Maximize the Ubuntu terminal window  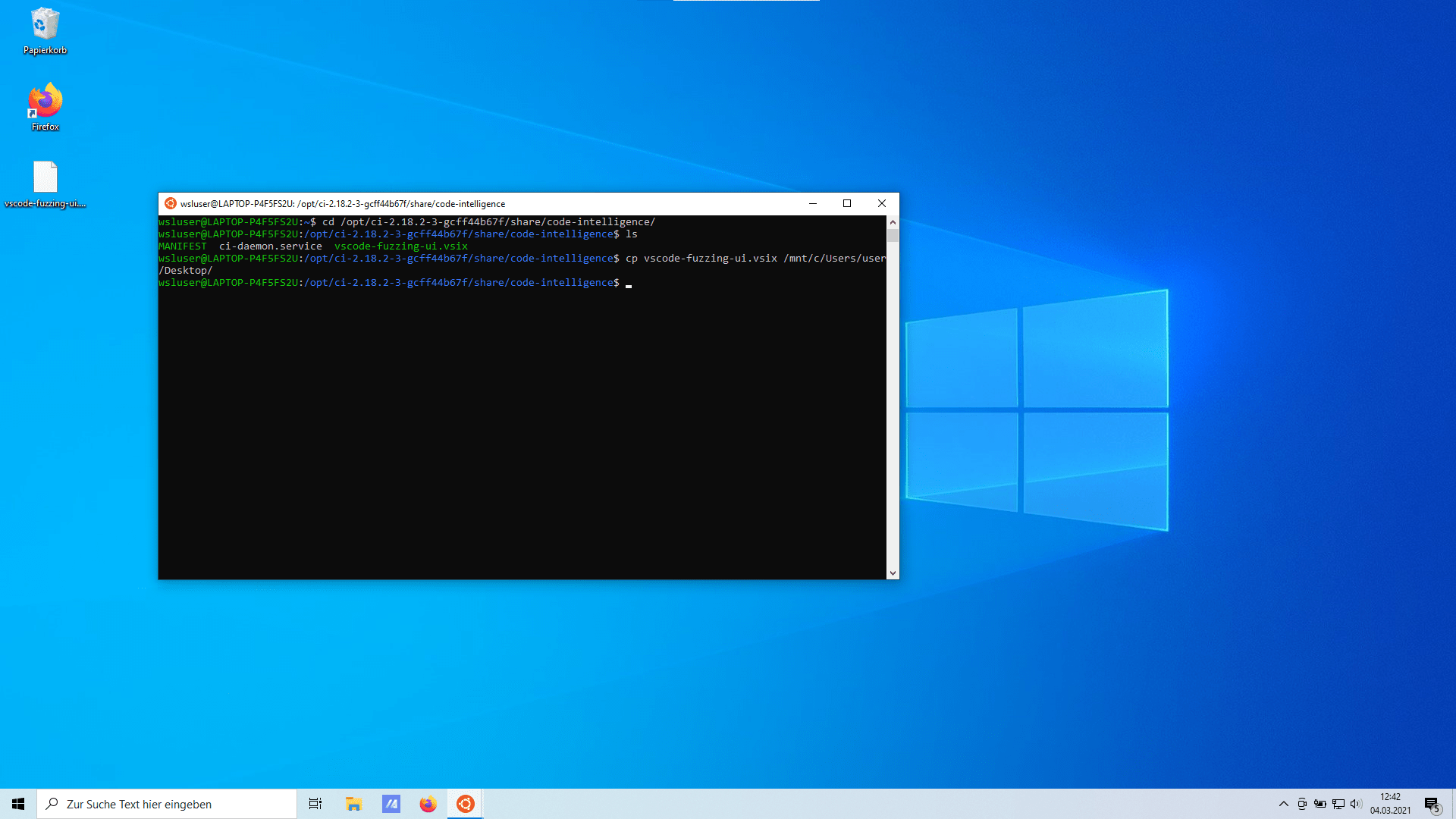click(x=847, y=203)
